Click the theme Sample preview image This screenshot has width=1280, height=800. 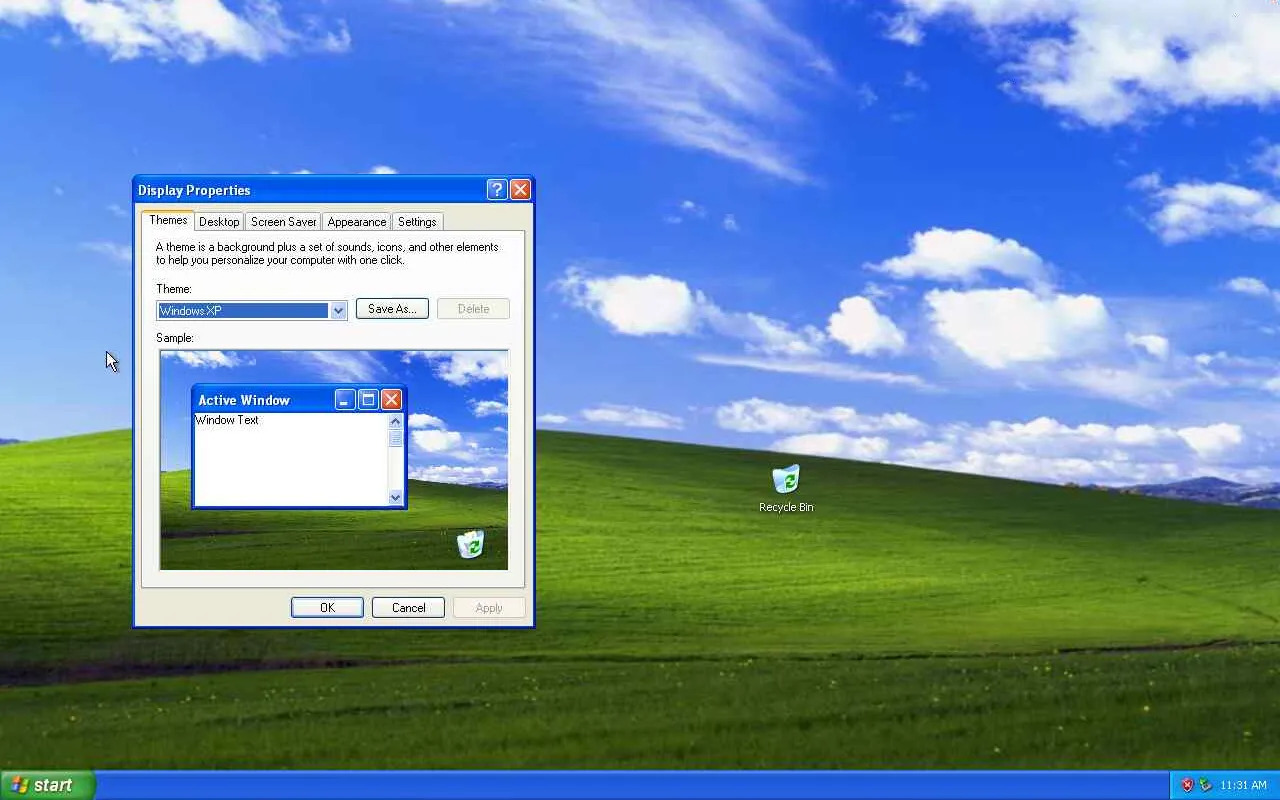(334, 460)
